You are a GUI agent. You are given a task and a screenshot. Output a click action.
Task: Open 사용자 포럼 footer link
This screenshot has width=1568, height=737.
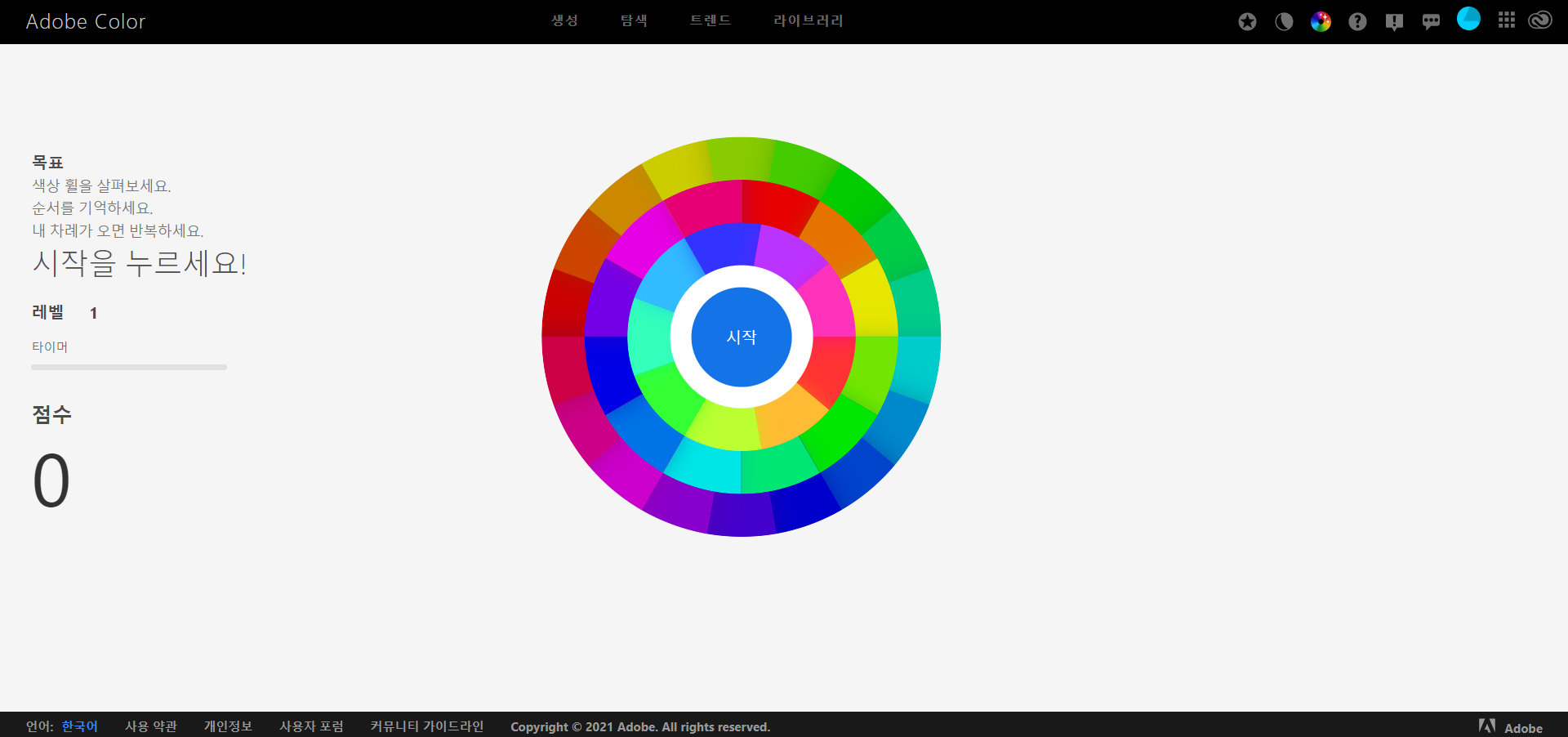(x=311, y=726)
